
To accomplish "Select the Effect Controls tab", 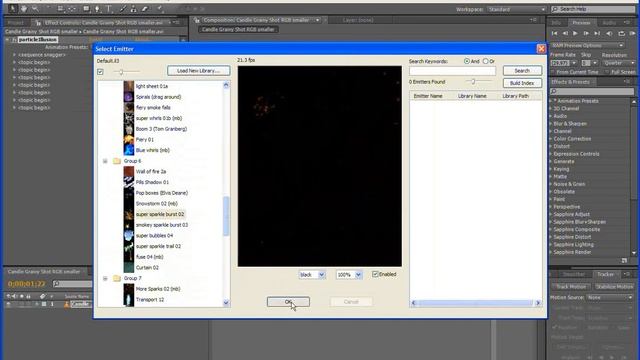I will [104, 23].
